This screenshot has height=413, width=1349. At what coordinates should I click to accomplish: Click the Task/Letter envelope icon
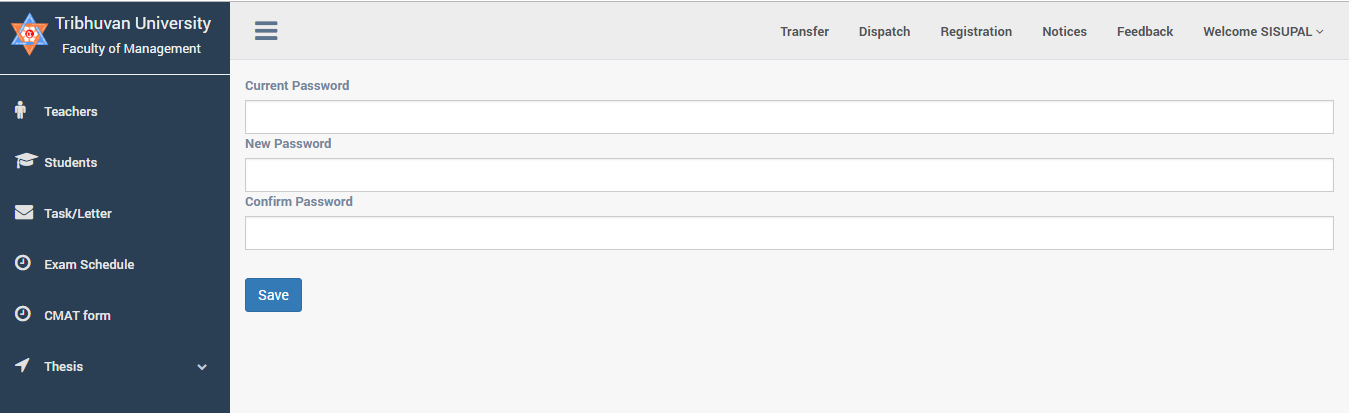click(x=24, y=213)
